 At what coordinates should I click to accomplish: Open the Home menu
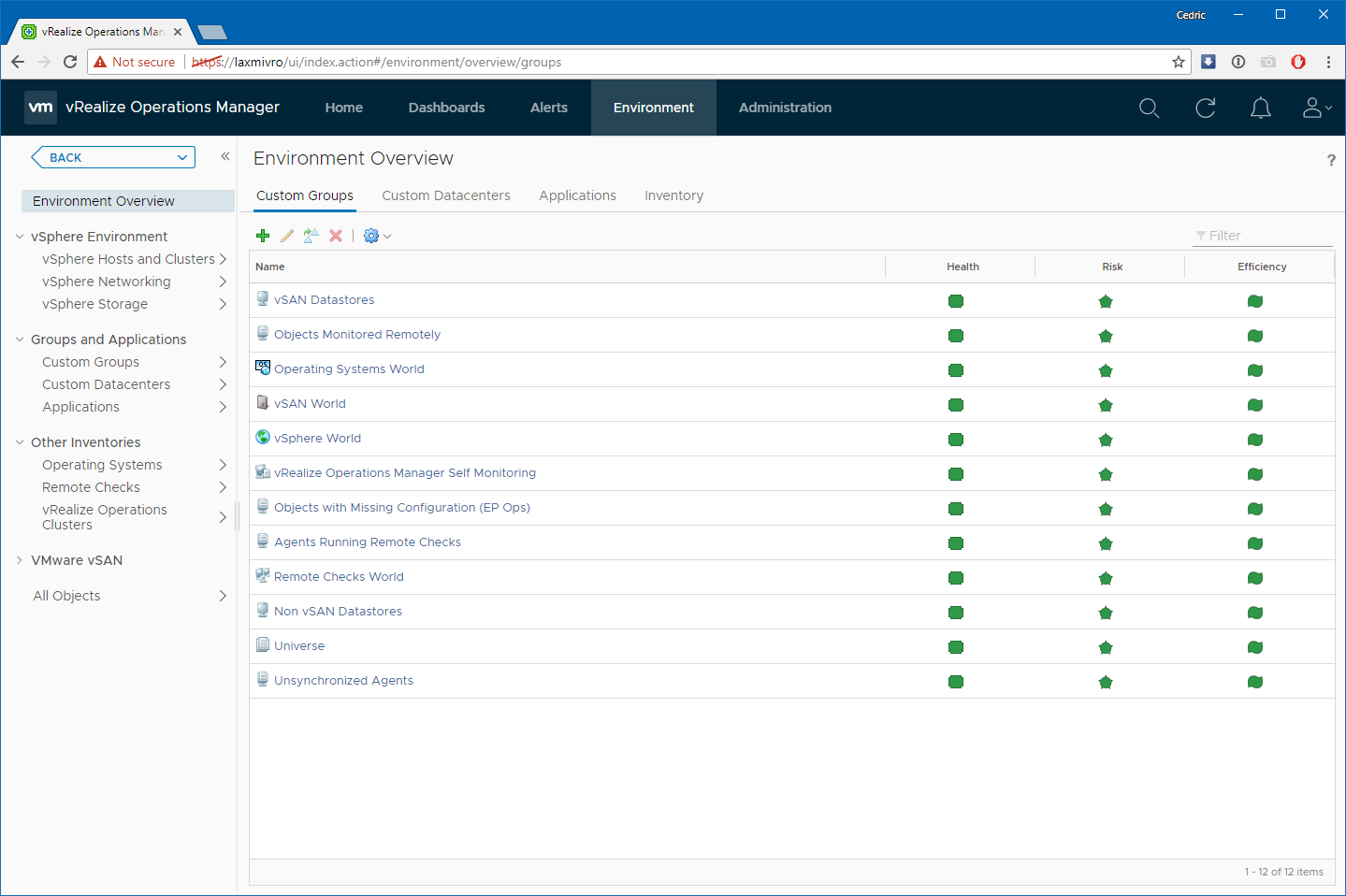344,108
